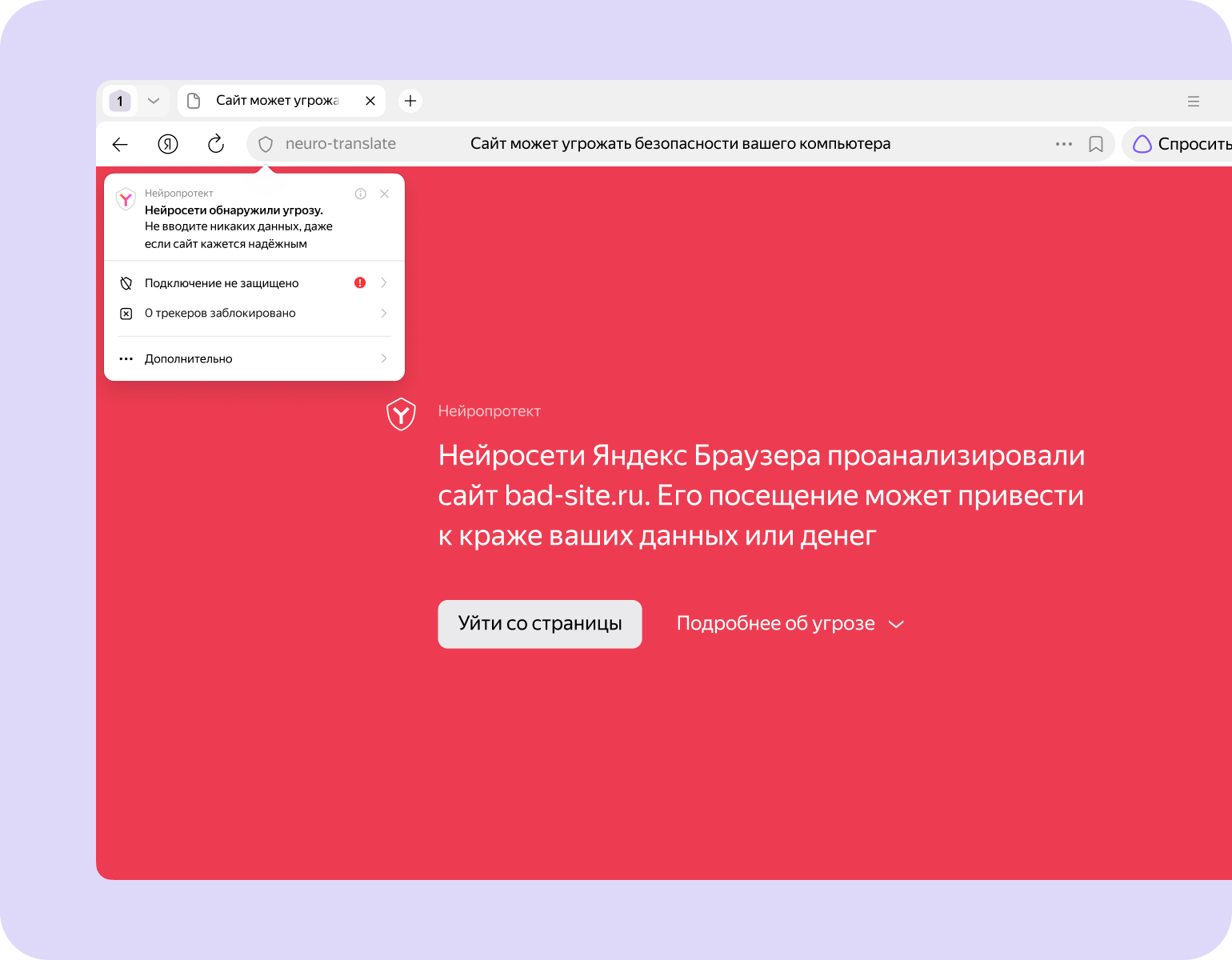Viewport: 1232px width, 960px height.
Task: Bookmark this page with the bookmark icon
Action: [1096, 144]
